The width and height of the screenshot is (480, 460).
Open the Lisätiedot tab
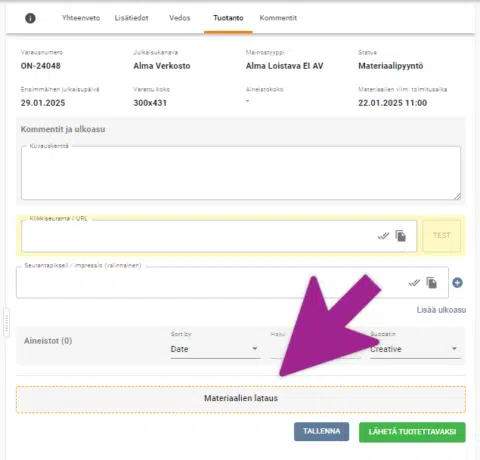[x=131, y=18]
